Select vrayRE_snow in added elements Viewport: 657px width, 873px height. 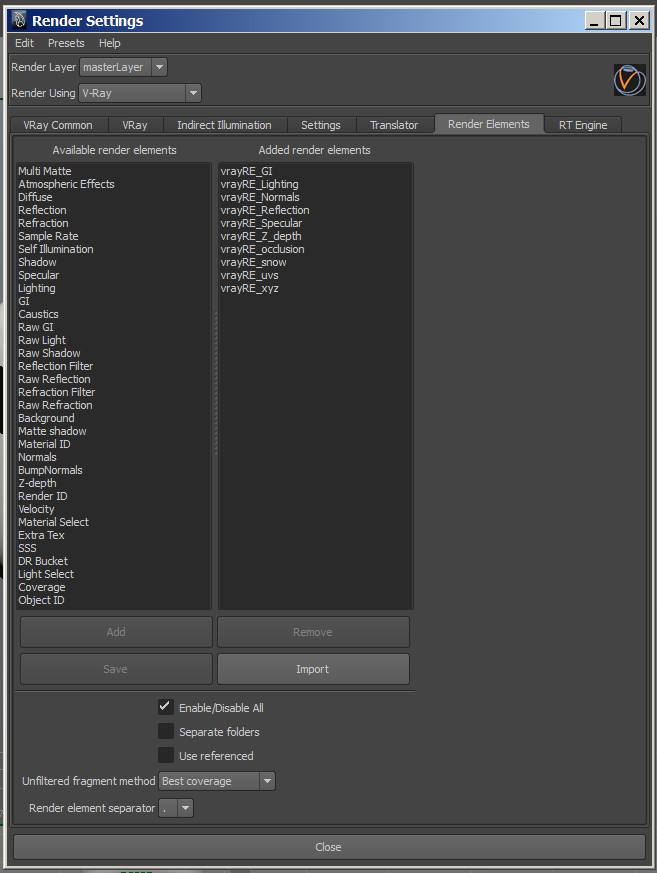tap(253, 262)
